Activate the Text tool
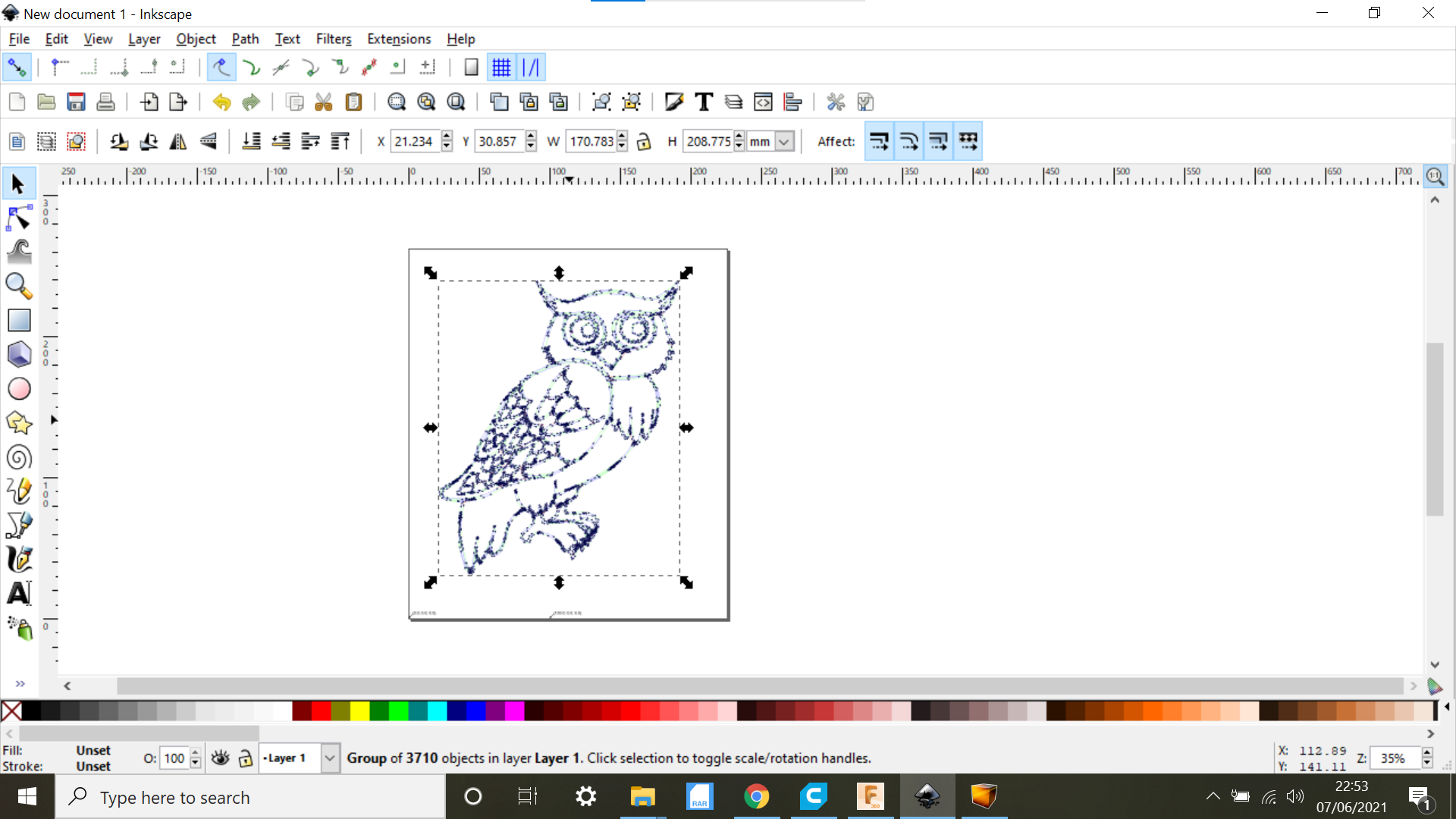1456x819 pixels. tap(19, 594)
